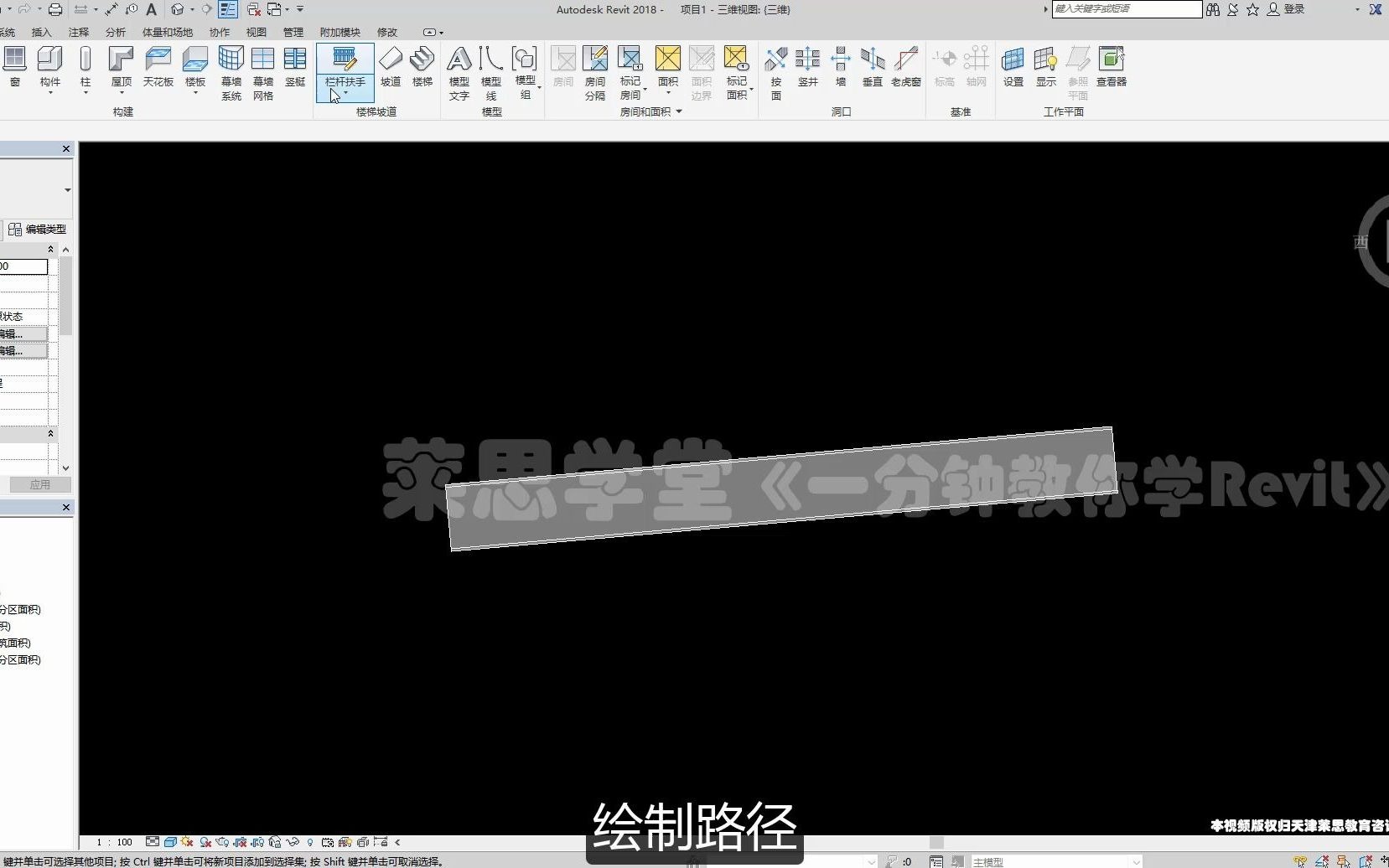1389x868 pixels.
Task: Expand the 栏杆扶手 railing dropdown arrow
Action: tap(345, 93)
